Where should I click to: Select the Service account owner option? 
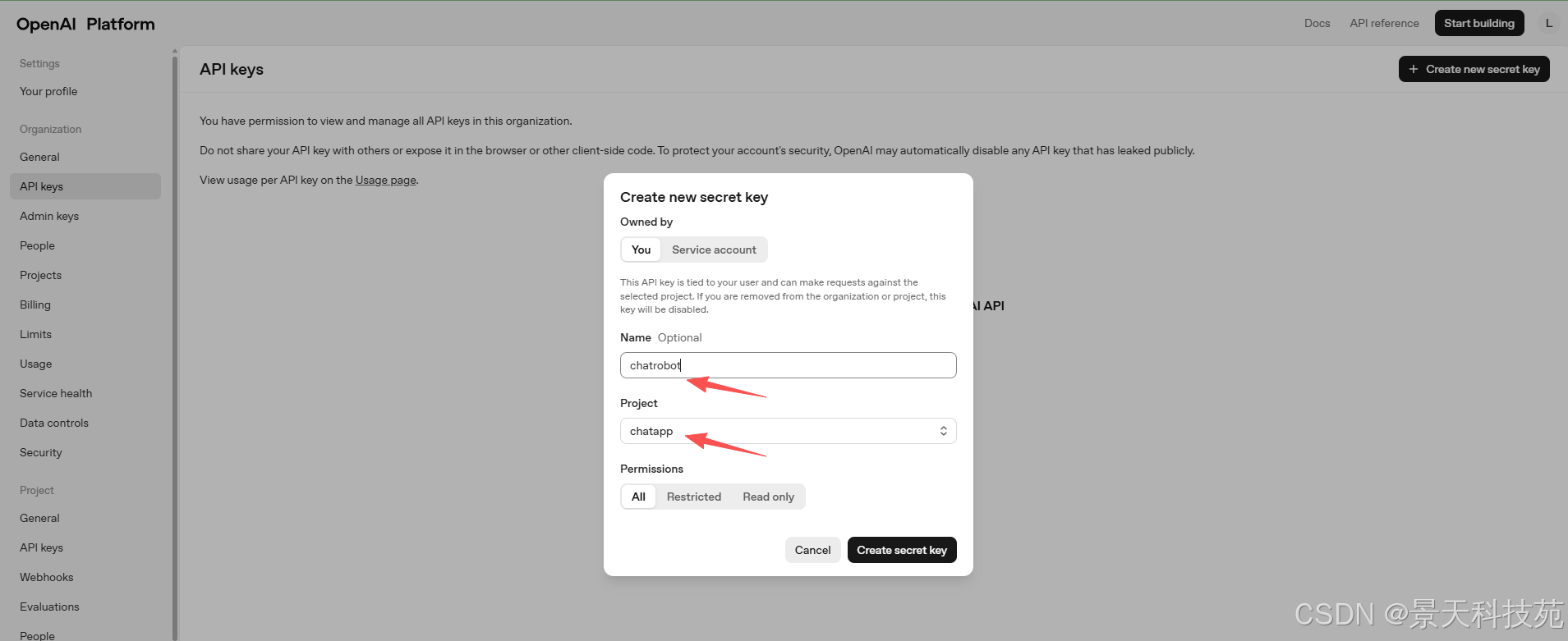tap(714, 250)
